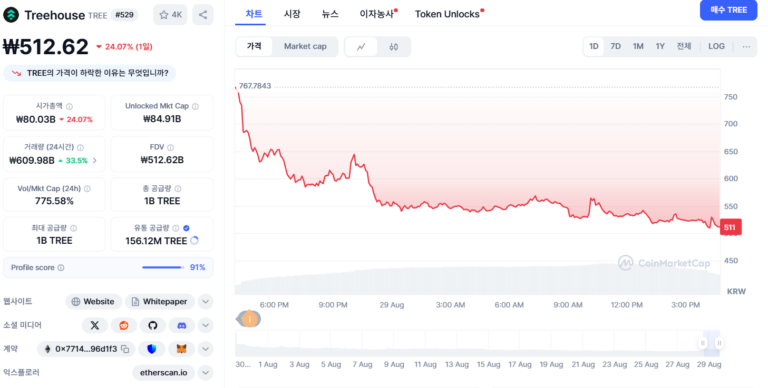
Task: Open info icon next to 총 공급량
Action: click(178, 189)
